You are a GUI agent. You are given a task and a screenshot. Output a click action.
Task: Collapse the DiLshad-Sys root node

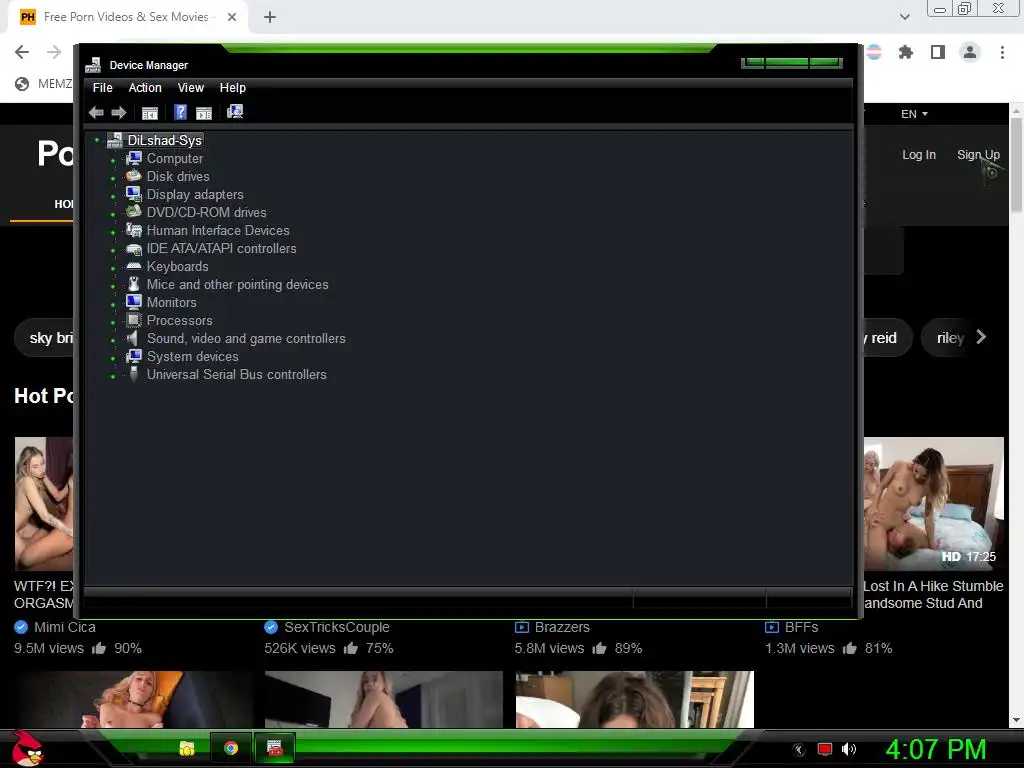coord(97,140)
